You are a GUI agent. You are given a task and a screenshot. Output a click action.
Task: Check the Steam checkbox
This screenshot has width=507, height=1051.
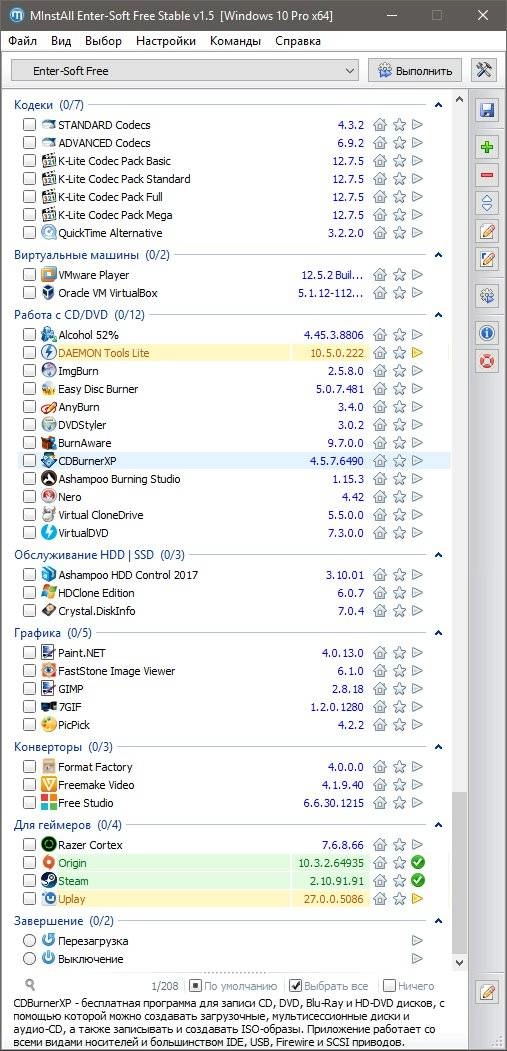point(30,881)
